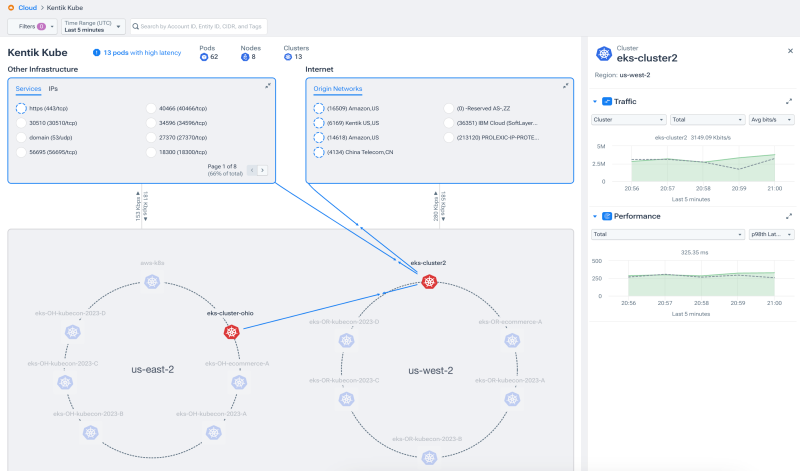The height and width of the screenshot is (471, 800).
Task: Click the eks-OR-kubecon-2023-D node icon
Action: (x=346, y=340)
